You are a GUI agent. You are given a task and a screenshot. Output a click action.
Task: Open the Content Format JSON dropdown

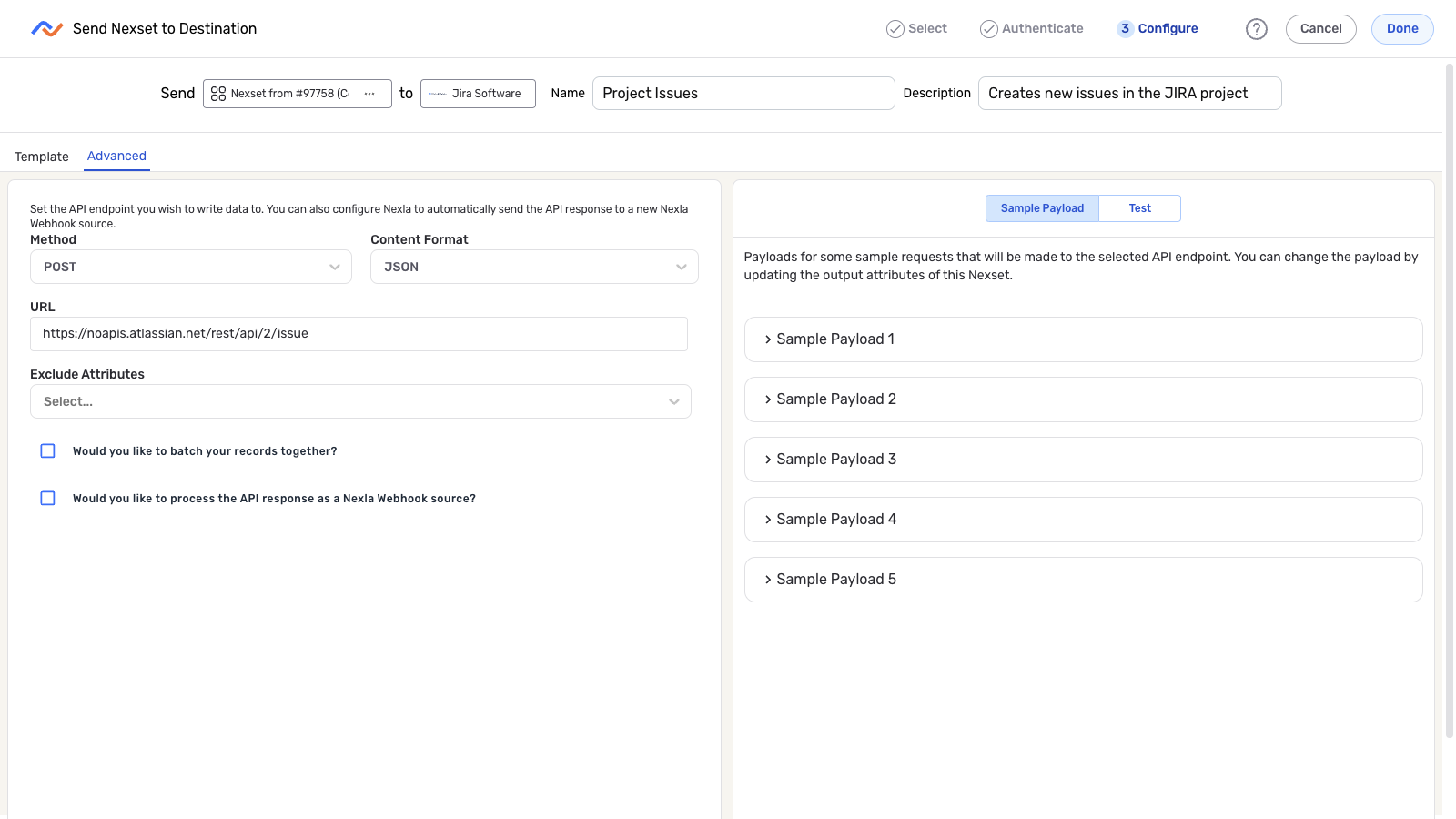coord(534,267)
